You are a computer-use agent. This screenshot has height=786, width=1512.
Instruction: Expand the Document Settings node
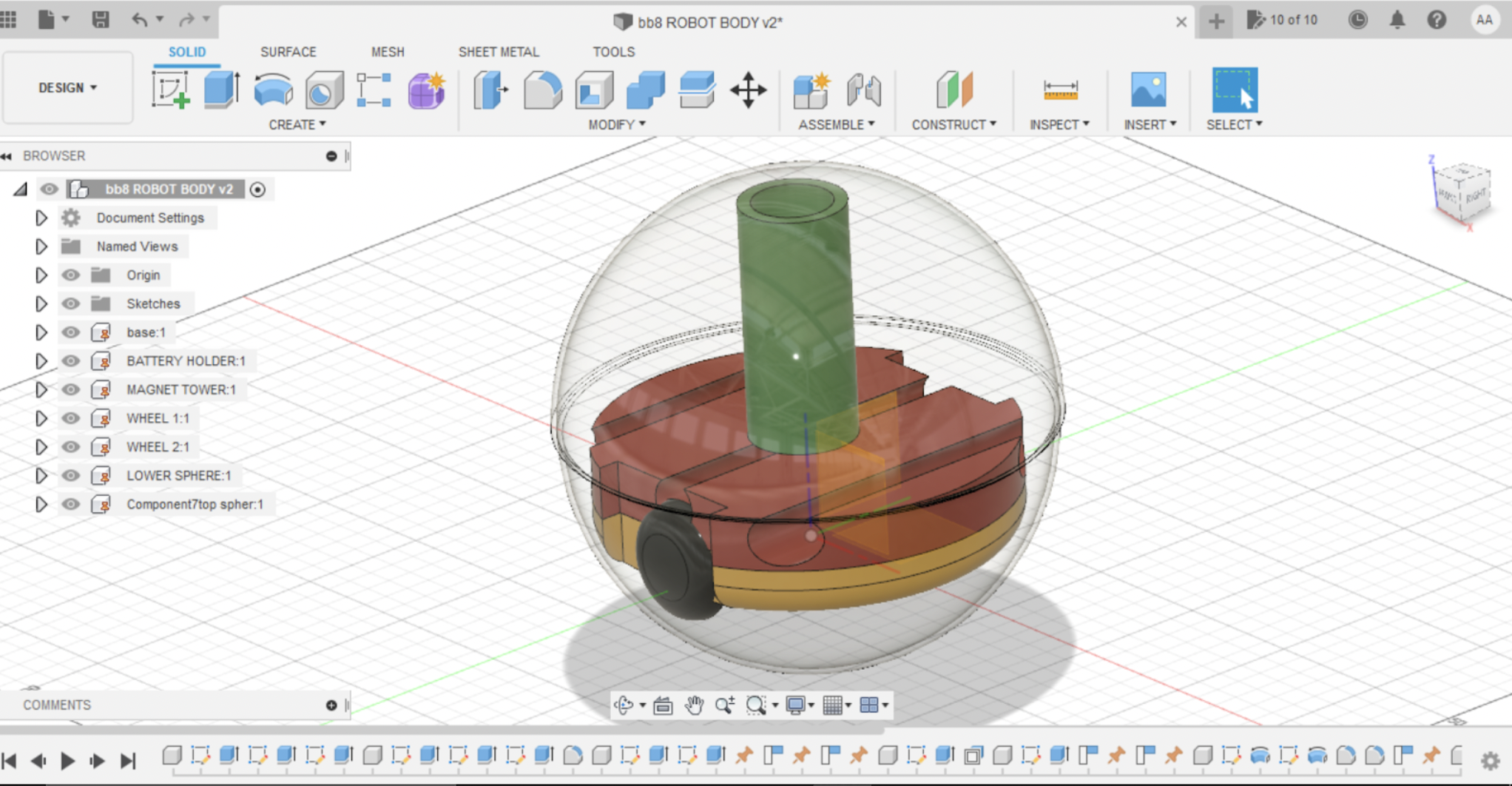tap(41, 218)
